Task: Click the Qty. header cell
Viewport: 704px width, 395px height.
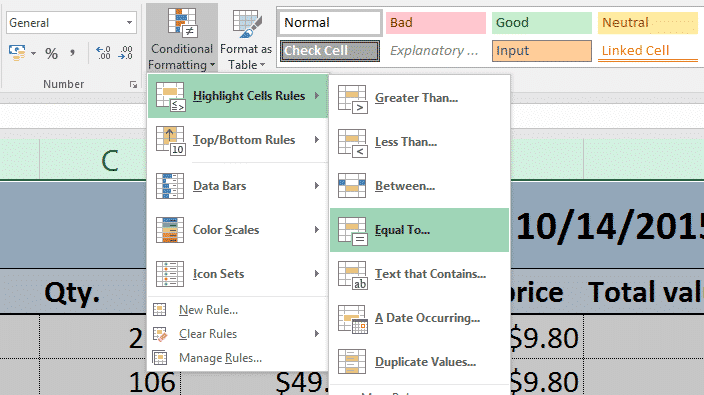Action: click(x=72, y=292)
